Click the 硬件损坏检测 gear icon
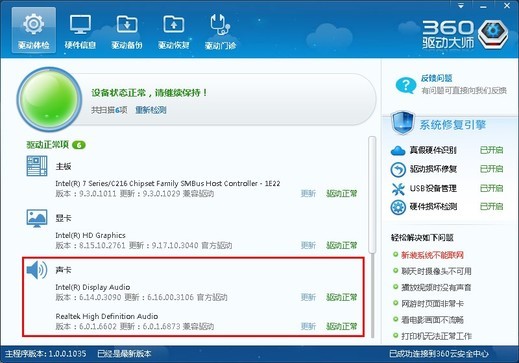 (398, 207)
